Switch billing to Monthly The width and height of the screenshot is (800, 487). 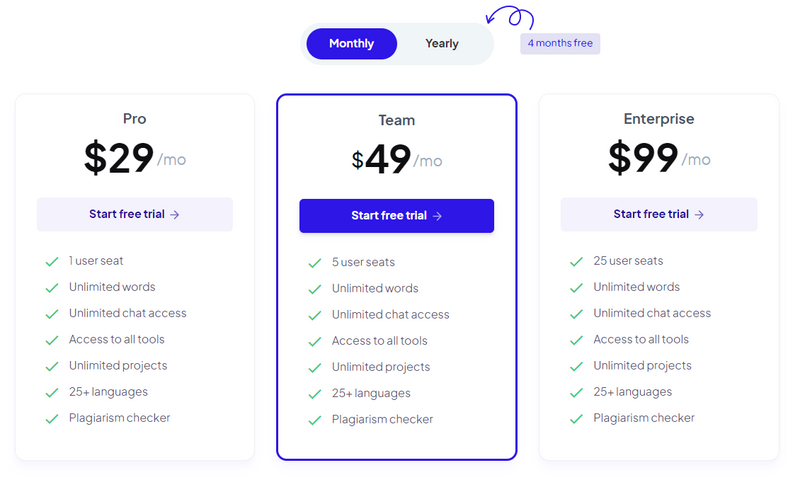pos(352,44)
